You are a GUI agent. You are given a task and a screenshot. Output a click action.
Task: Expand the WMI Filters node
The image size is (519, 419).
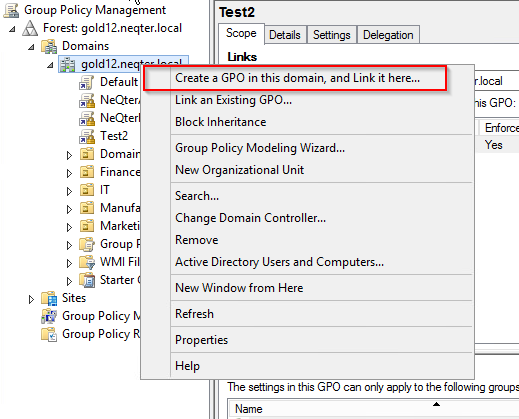[x=69, y=263]
